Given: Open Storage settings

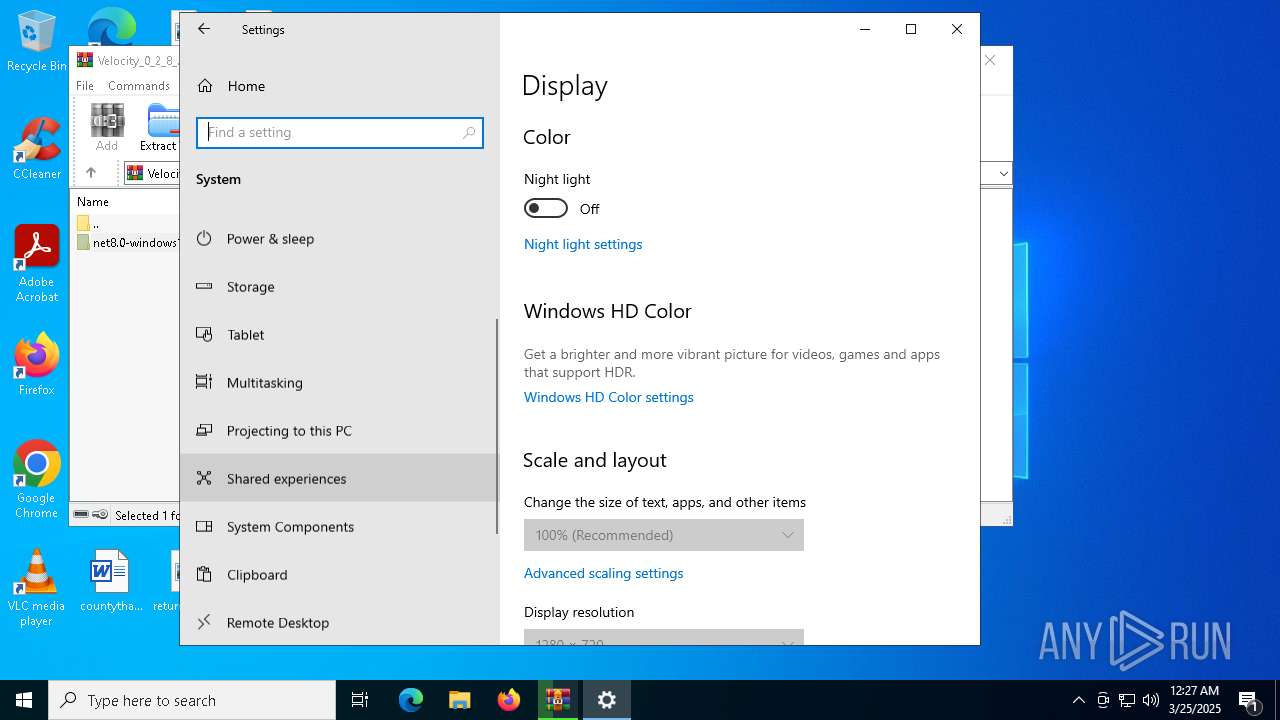Looking at the screenshot, I should click(x=340, y=286).
